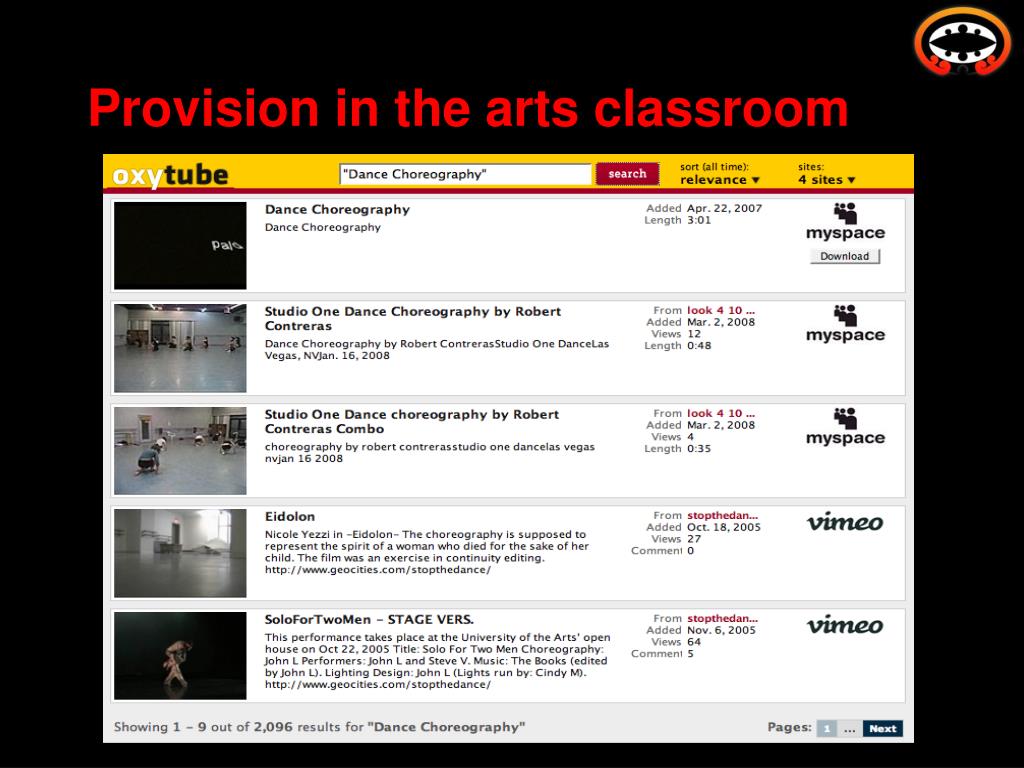Open the relevance sort dropdown

pos(720,180)
